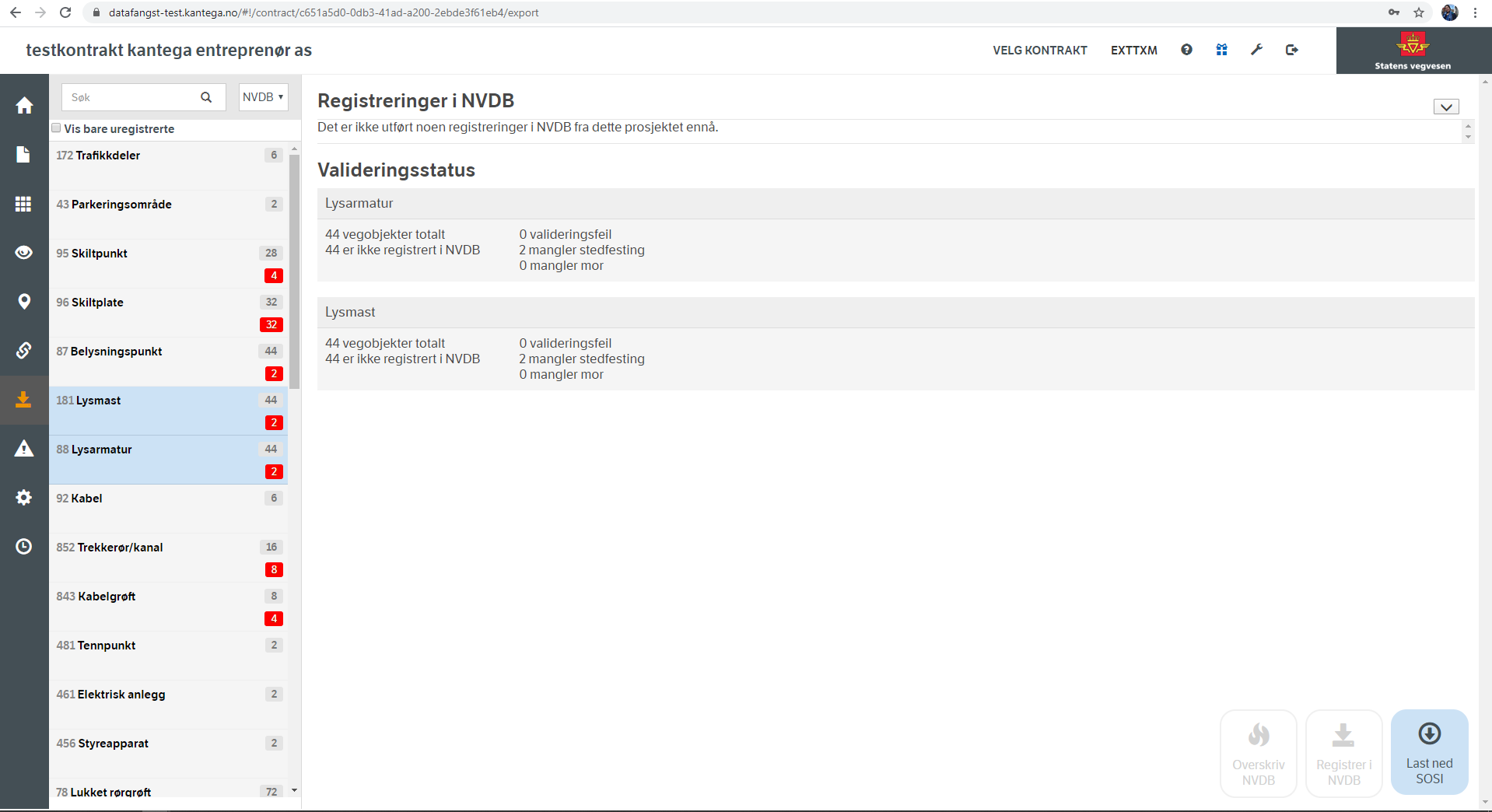Deselect 181 Lysmast in the list
Viewport: 1492px width, 812px height.
168,411
